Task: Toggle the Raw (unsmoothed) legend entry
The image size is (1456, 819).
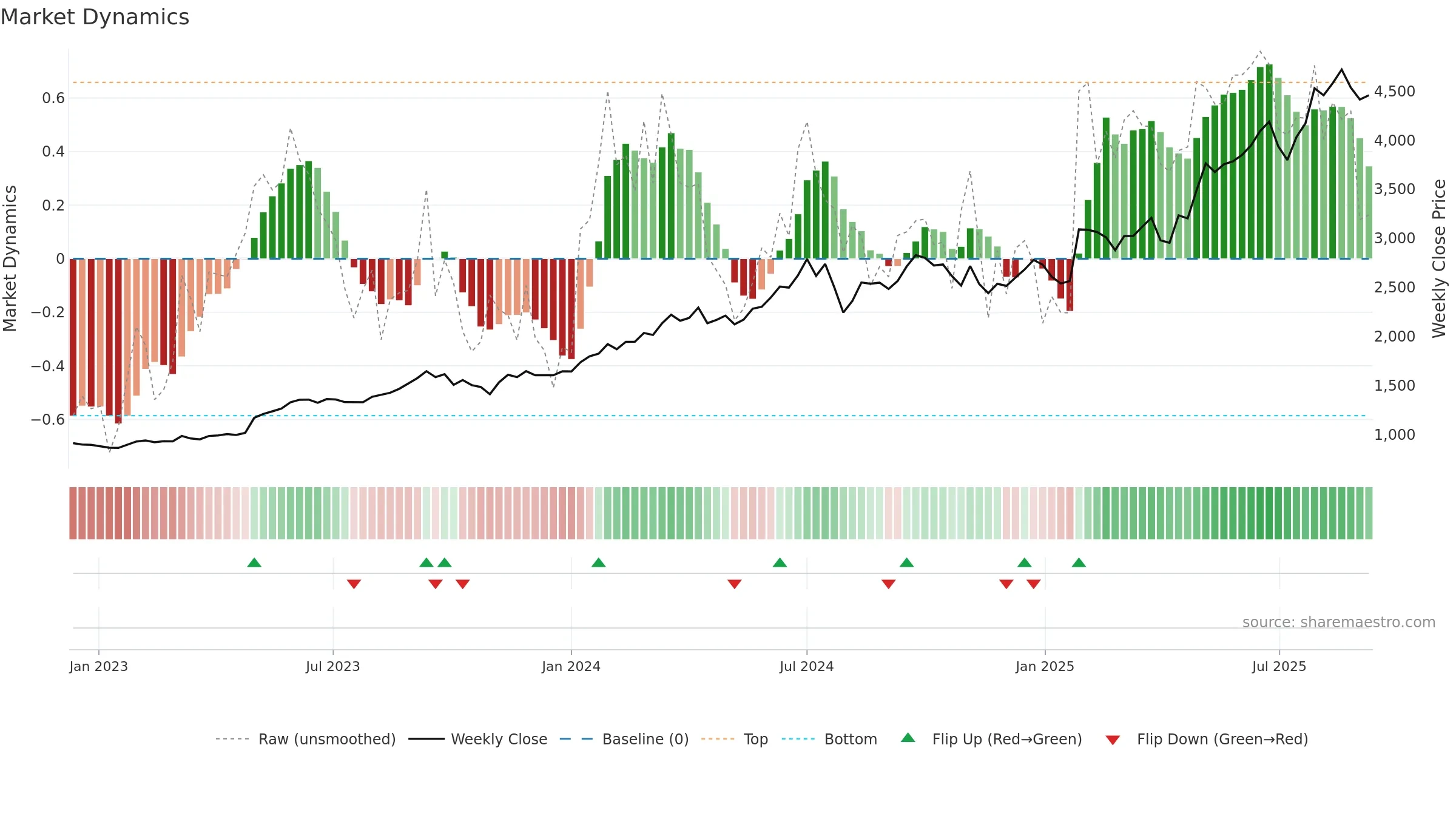Action: coord(306,739)
